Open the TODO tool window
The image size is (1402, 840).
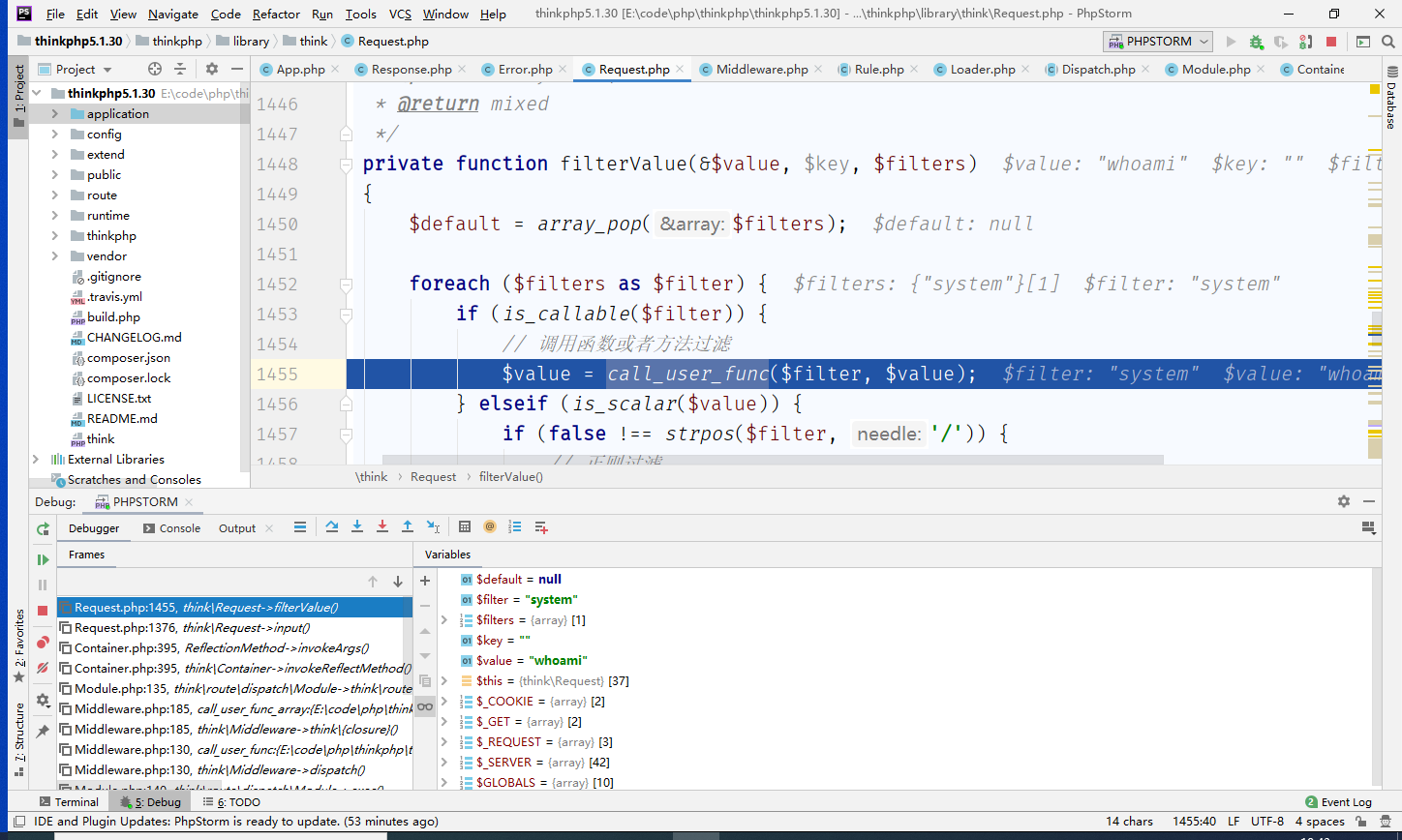coord(231,802)
